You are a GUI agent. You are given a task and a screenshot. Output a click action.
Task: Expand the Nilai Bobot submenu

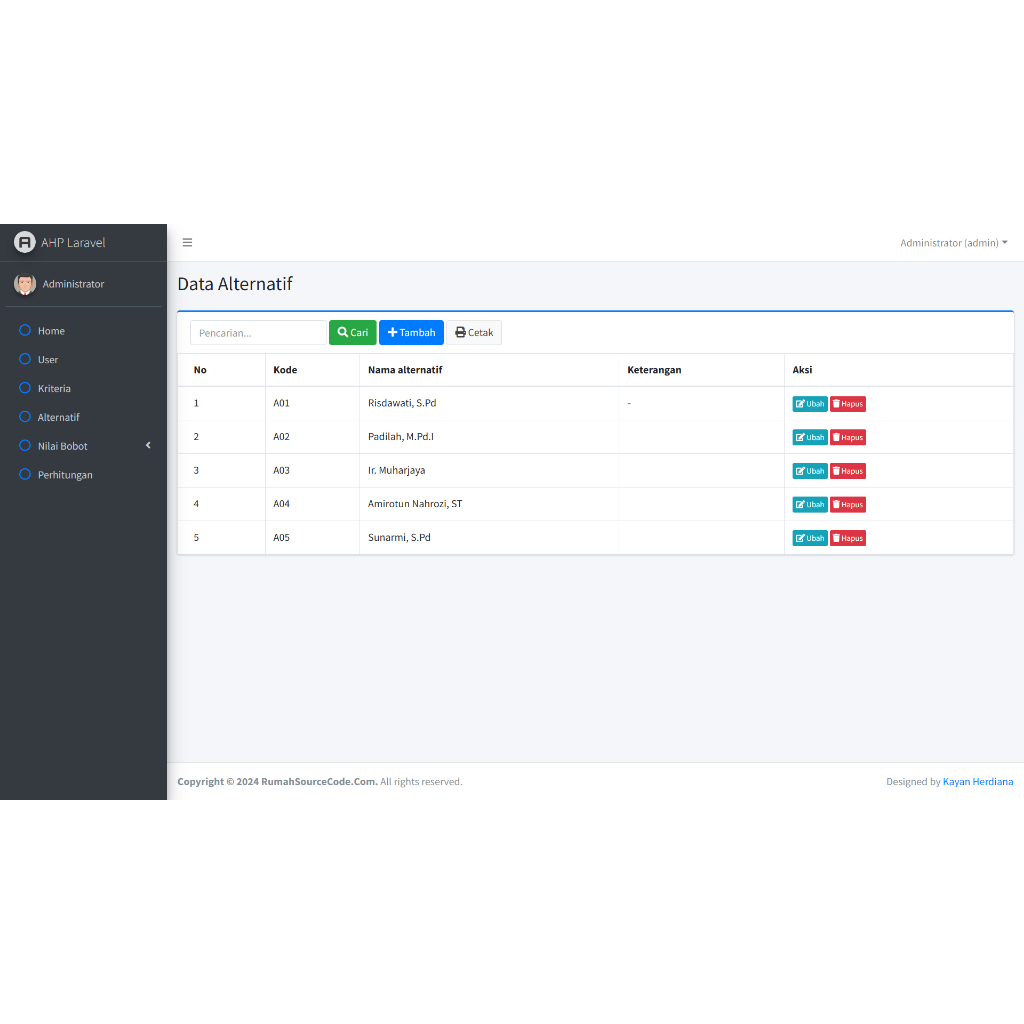(60, 446)
